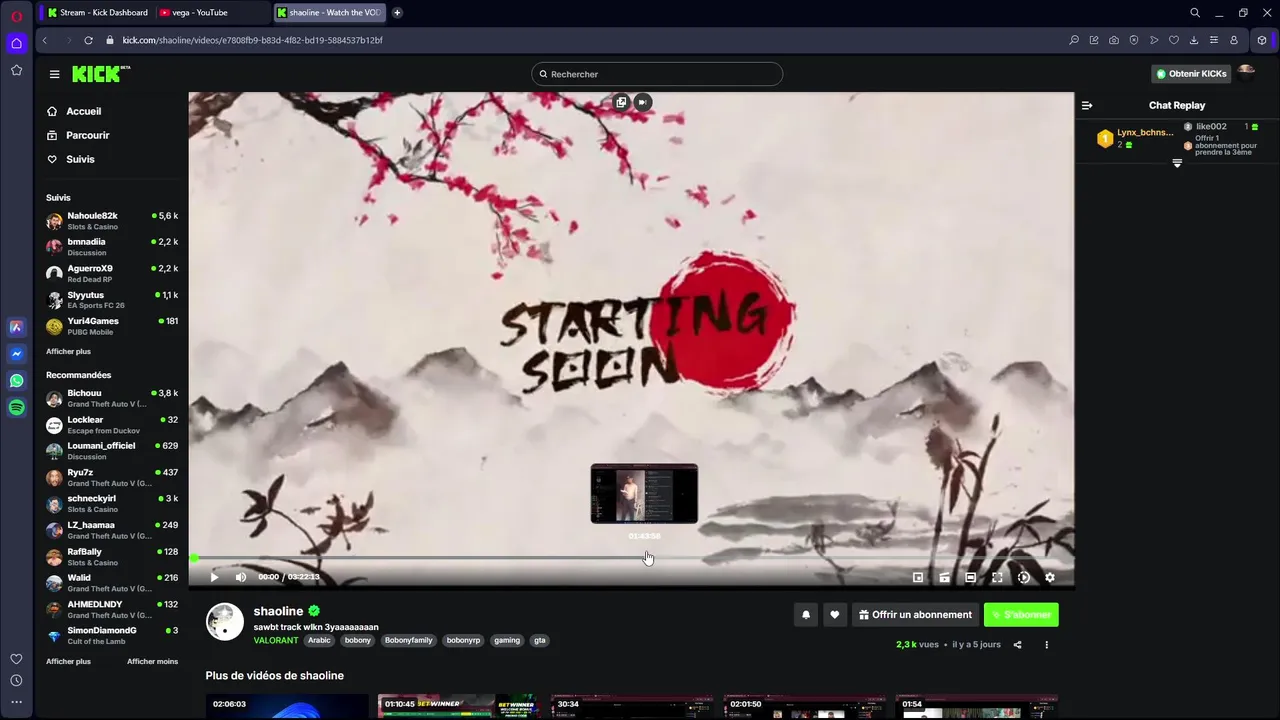Open recommended channel LZ_haamaa
This screenshot has height=720, width=1280.
pyautogui.click(x=112, y=530)
